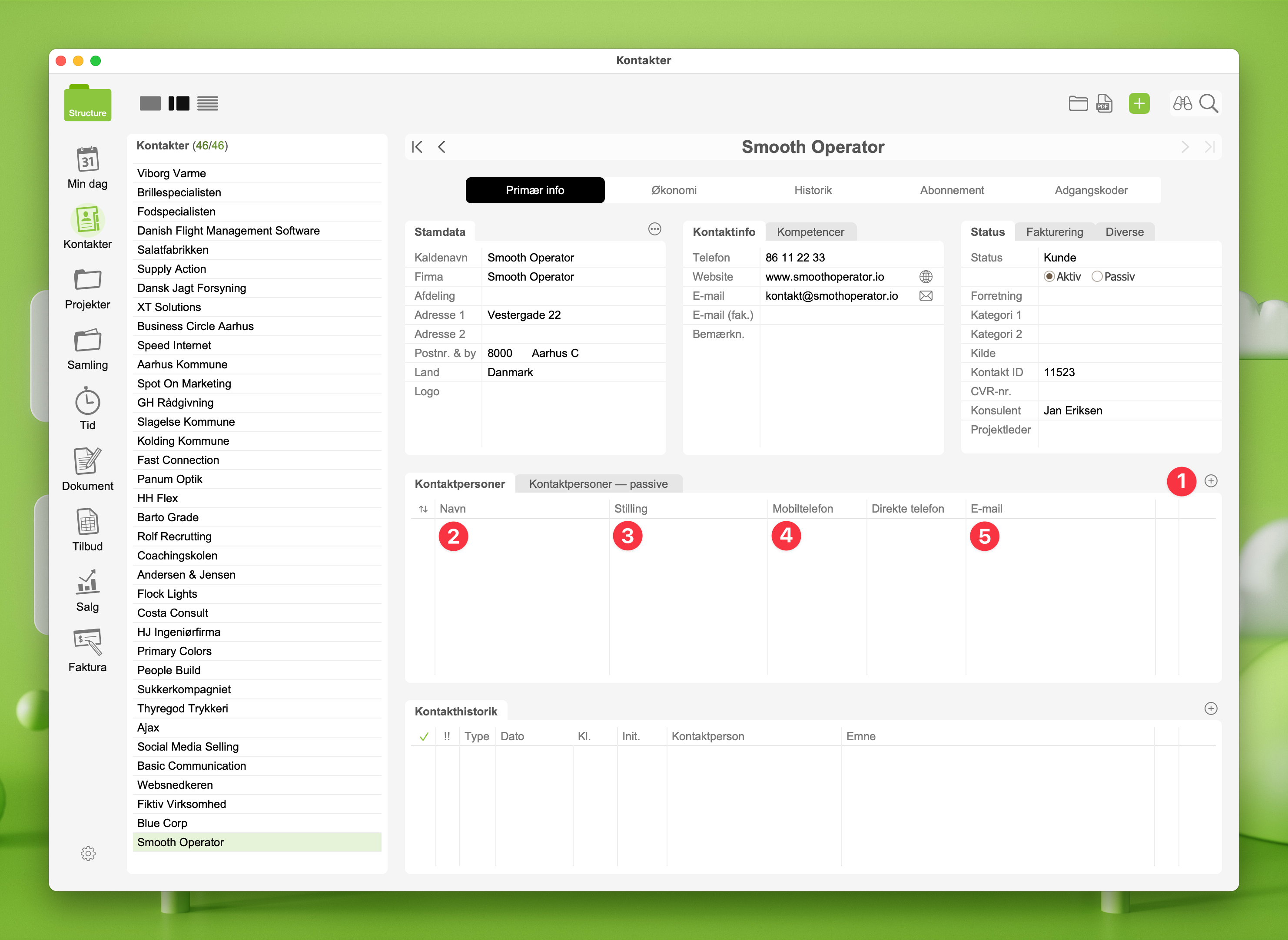The image size is (1288, 940).
Task: Send email via envelope icon
Action: click(x=926, y=296)
